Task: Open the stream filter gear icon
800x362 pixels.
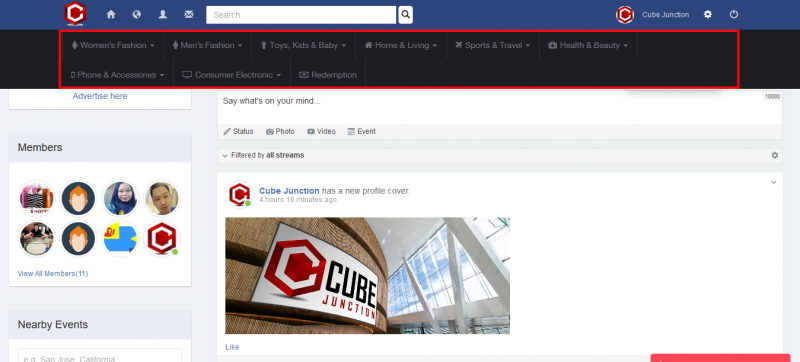Action: [x=774, y=155]
